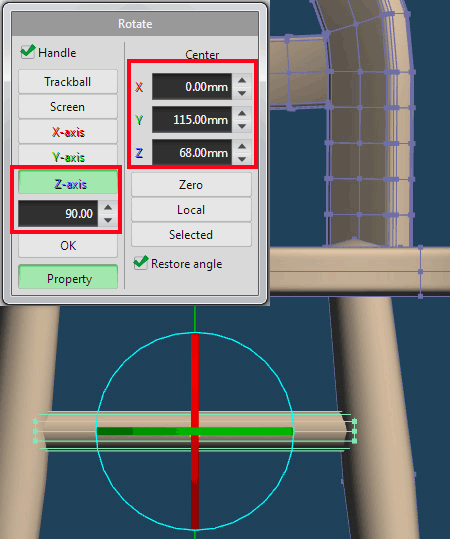Decrease the 90.00 rotation angle with down arrow

click(x=108, y=220)
